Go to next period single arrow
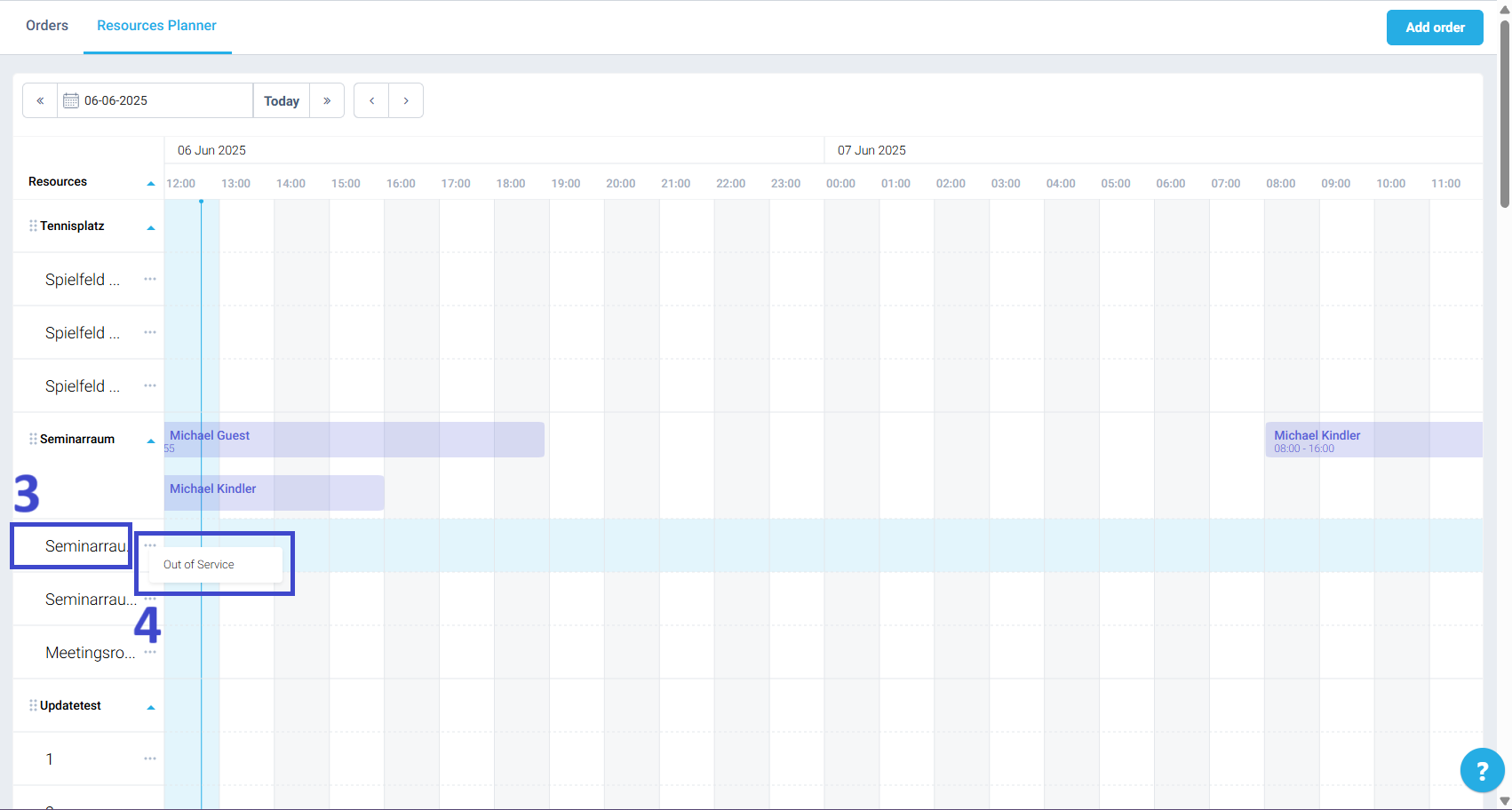The width and height of the screenshot is (1512, 810). [406, 100]
